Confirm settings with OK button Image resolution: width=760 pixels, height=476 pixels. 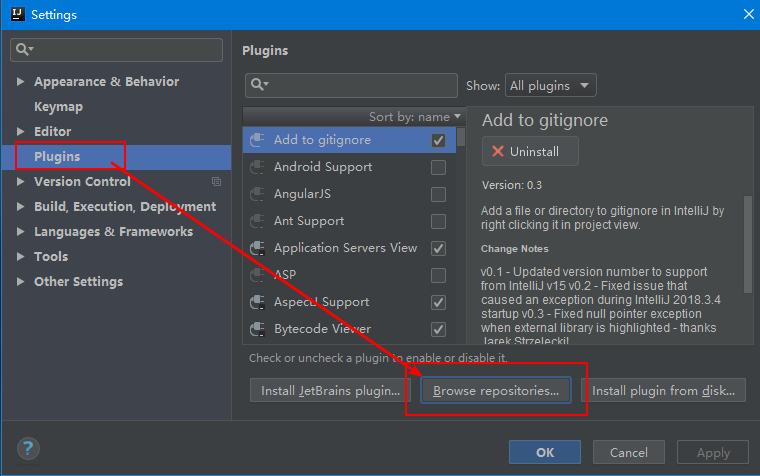pos(545,452)
